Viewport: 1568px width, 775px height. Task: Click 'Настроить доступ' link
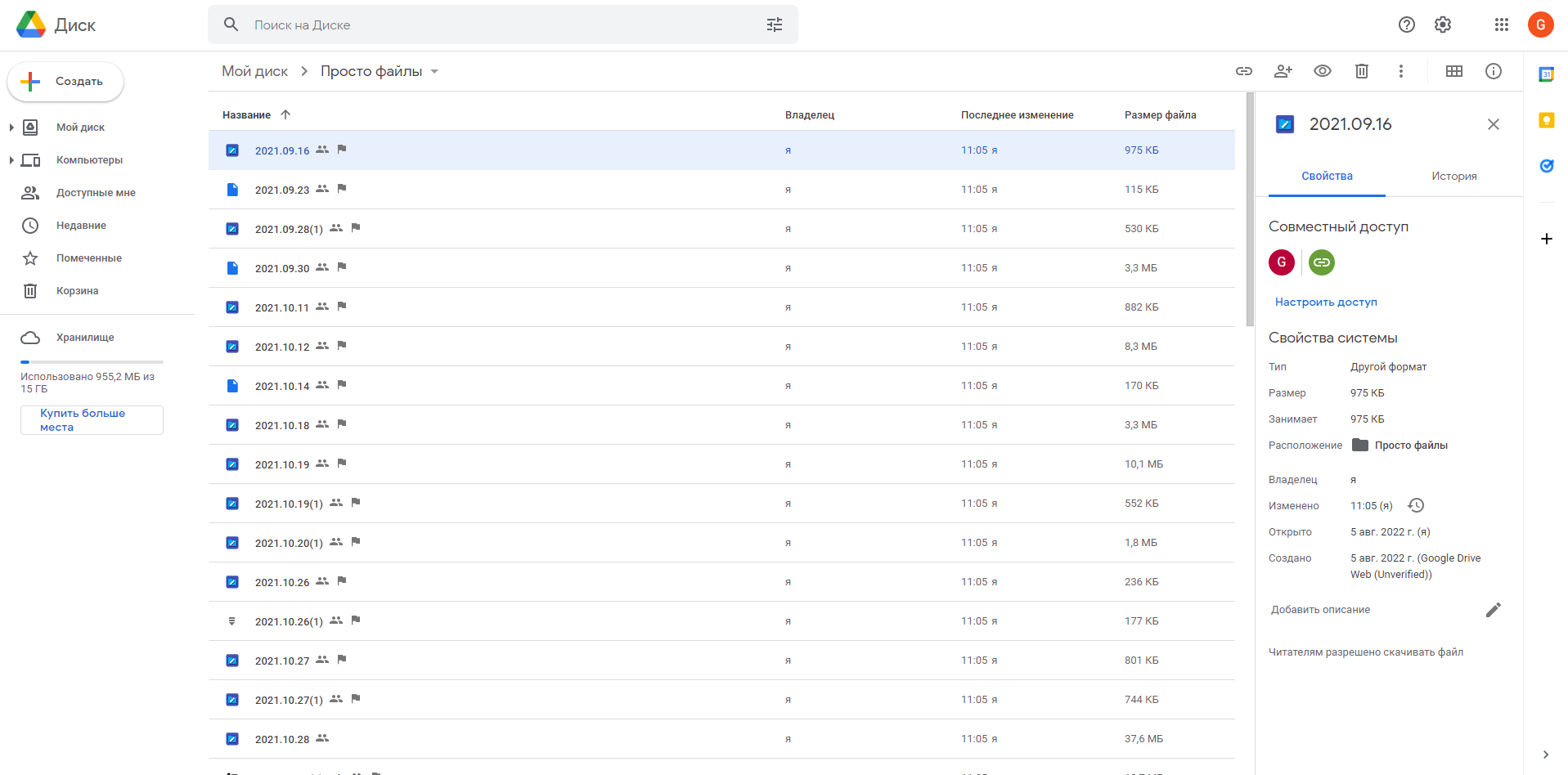tap(1326, 302)
